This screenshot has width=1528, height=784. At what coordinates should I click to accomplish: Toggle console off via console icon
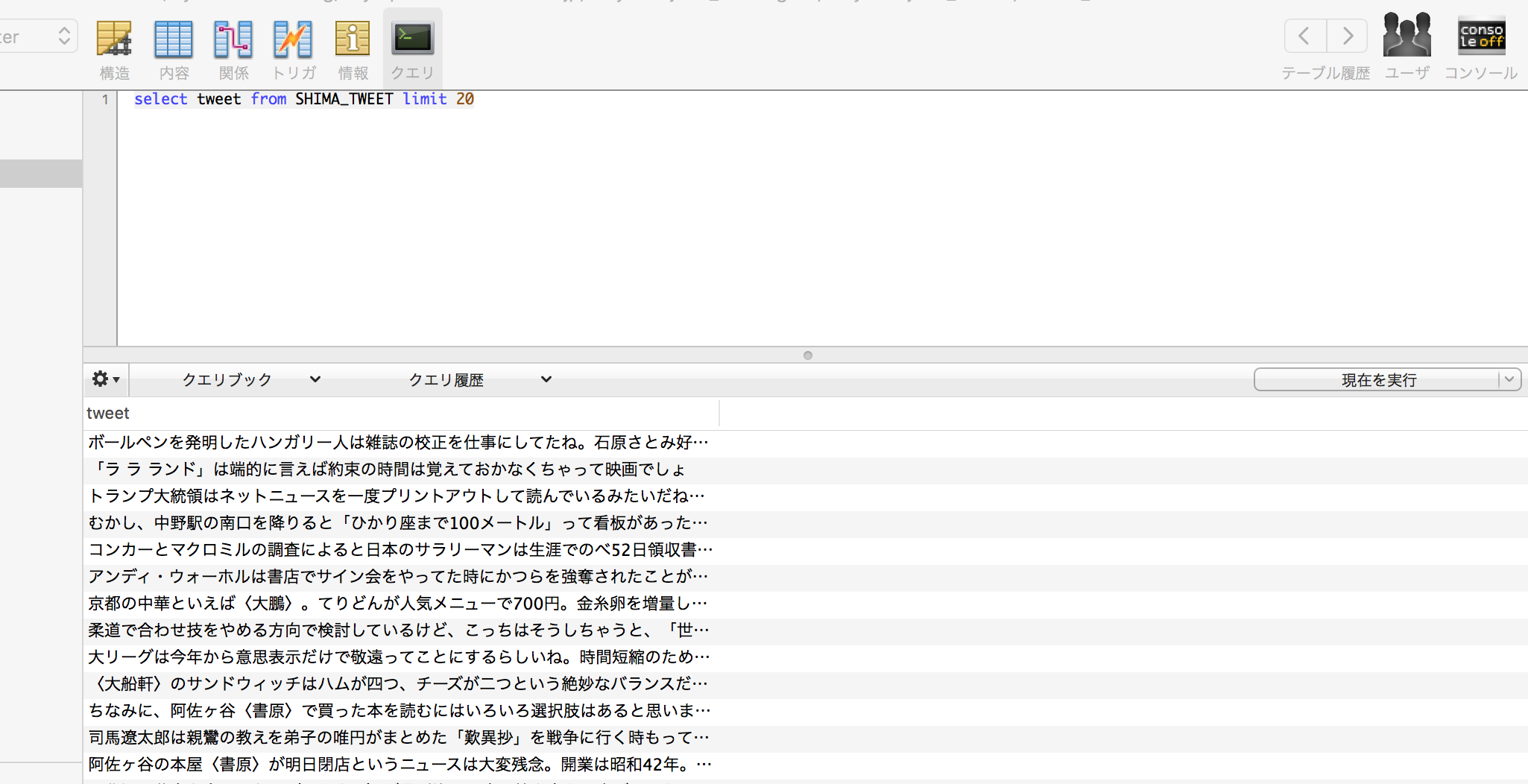pyautogui.click(x=1481, y=35)
